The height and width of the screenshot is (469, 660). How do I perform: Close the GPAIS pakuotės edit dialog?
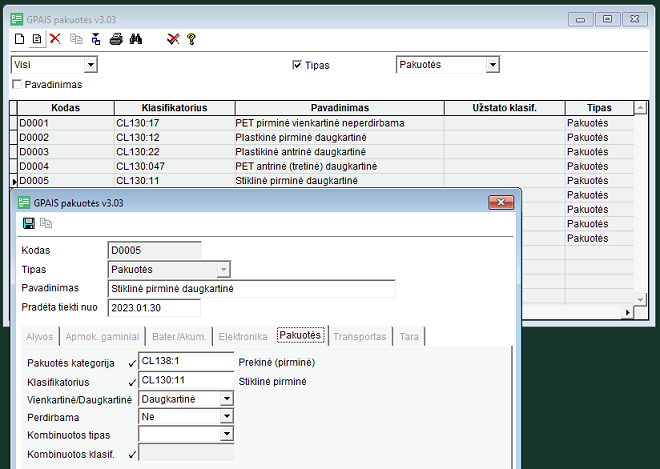coord(501,203)
